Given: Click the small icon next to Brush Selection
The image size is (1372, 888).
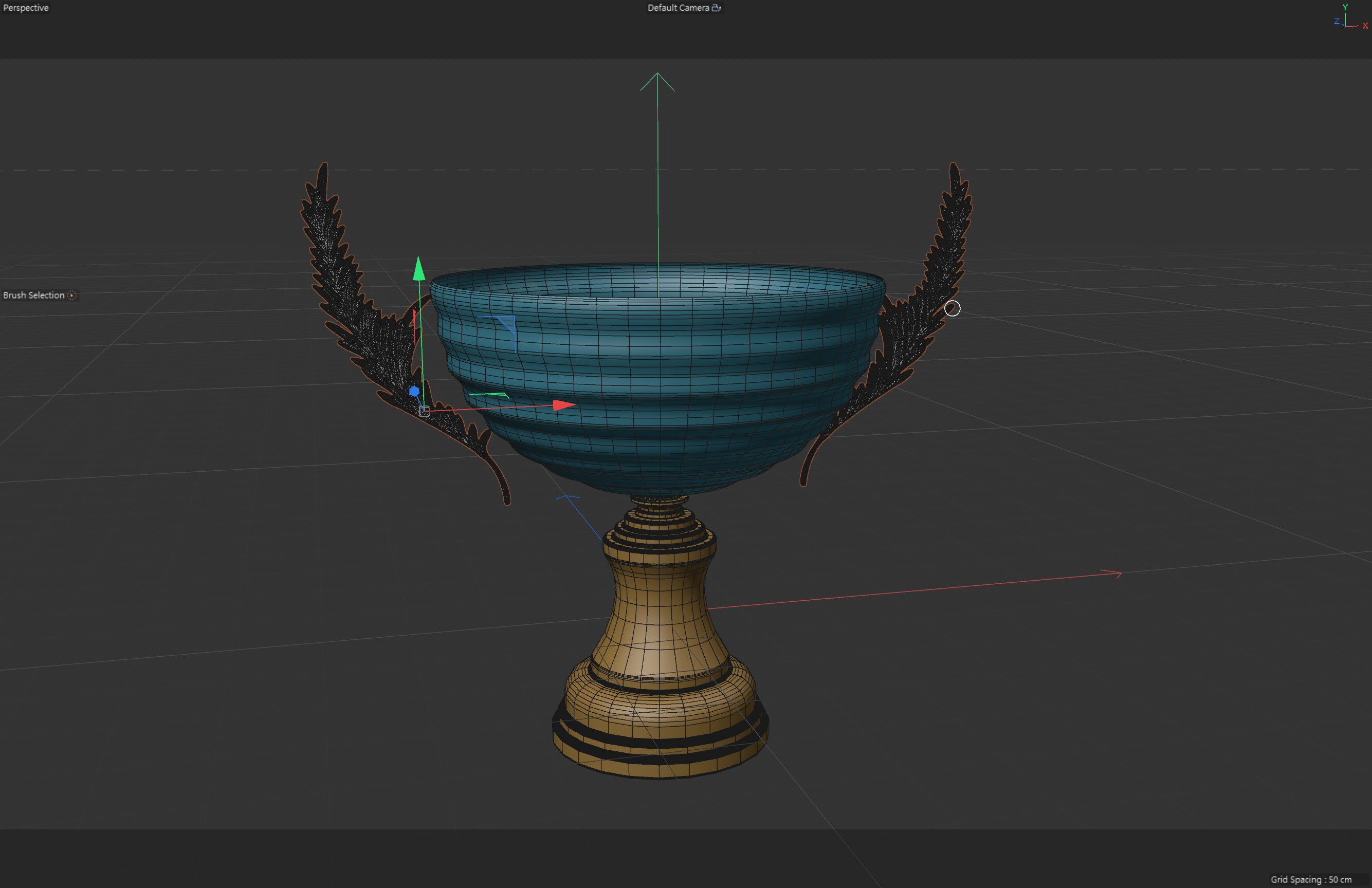Looking at the screenshot, I should point(72,295).
